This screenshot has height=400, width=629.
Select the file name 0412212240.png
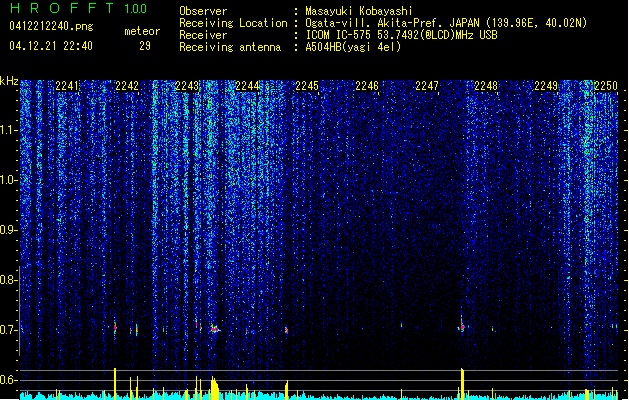[x=51, y=26]
